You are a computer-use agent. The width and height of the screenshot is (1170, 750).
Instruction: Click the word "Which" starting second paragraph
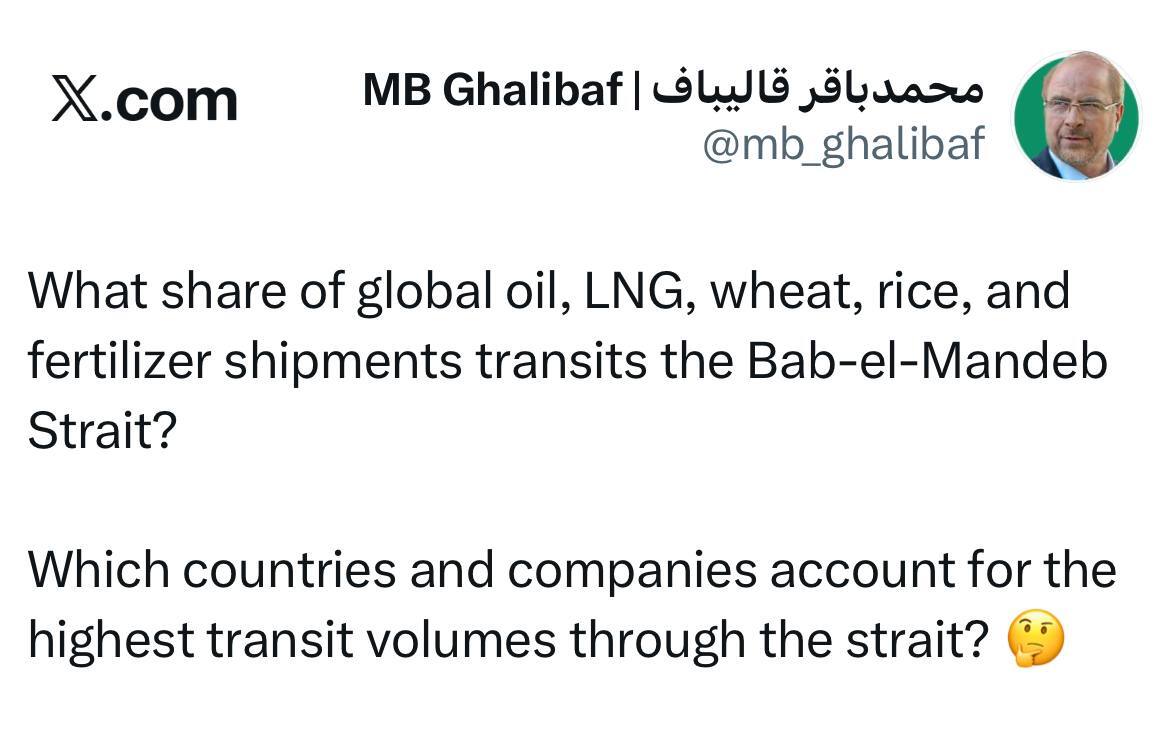point(97,571)
